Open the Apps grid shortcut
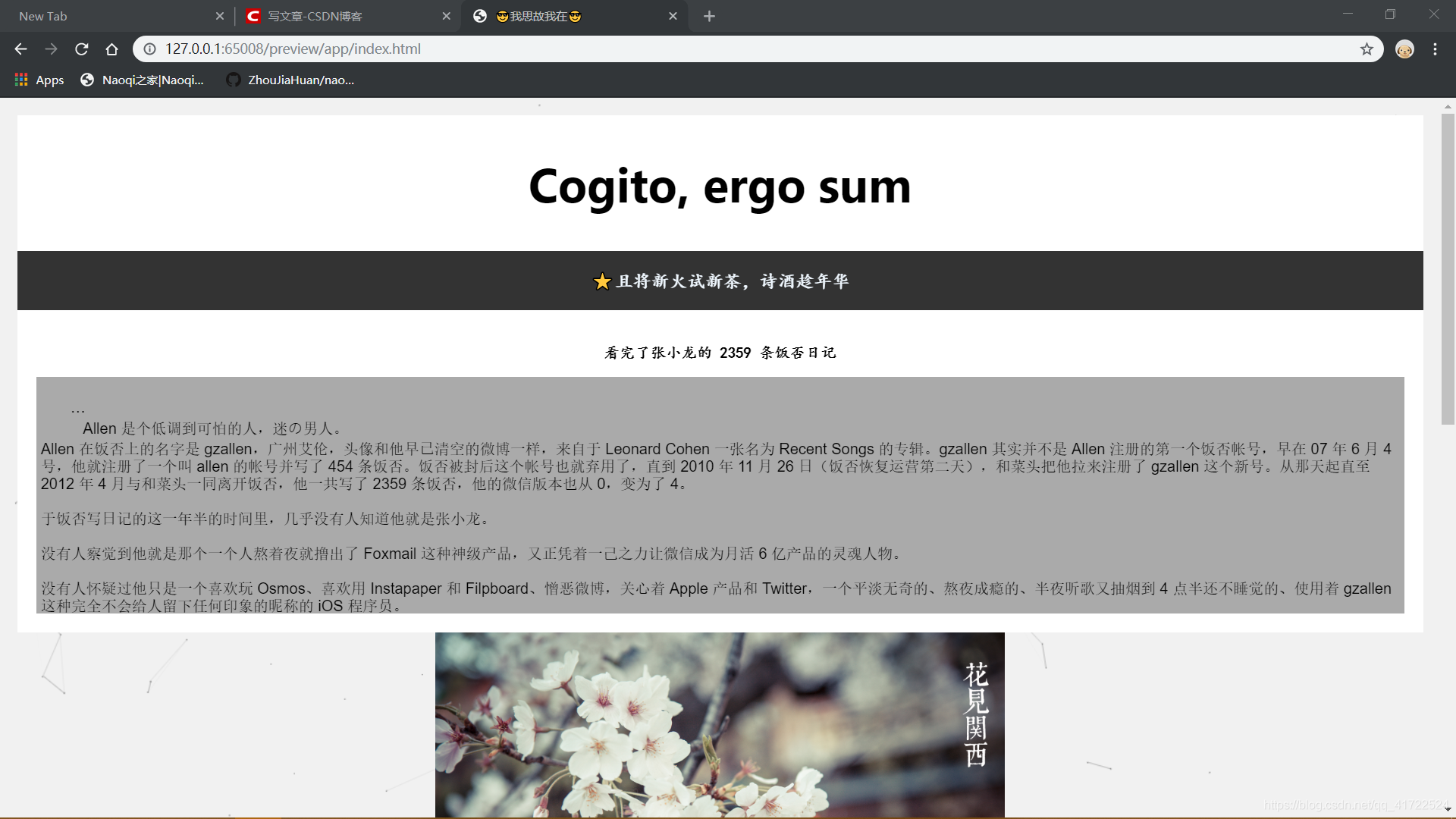This screenshot has width=1456, height=819. [39, 80]
